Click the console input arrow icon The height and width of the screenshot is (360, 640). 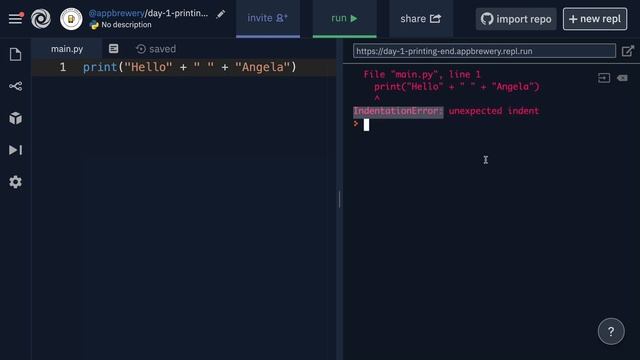pyautogui.click(x=604, y=78)
